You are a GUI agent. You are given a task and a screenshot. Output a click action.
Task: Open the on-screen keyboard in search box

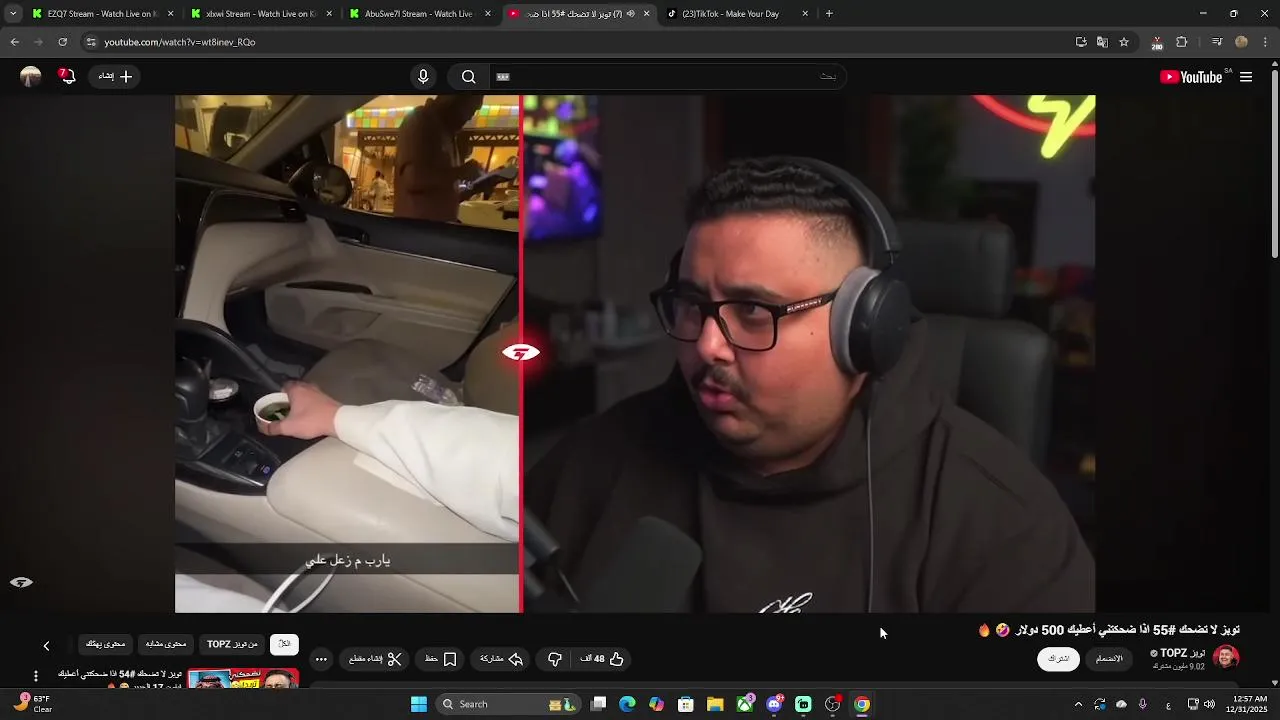[x=503, y=77]
